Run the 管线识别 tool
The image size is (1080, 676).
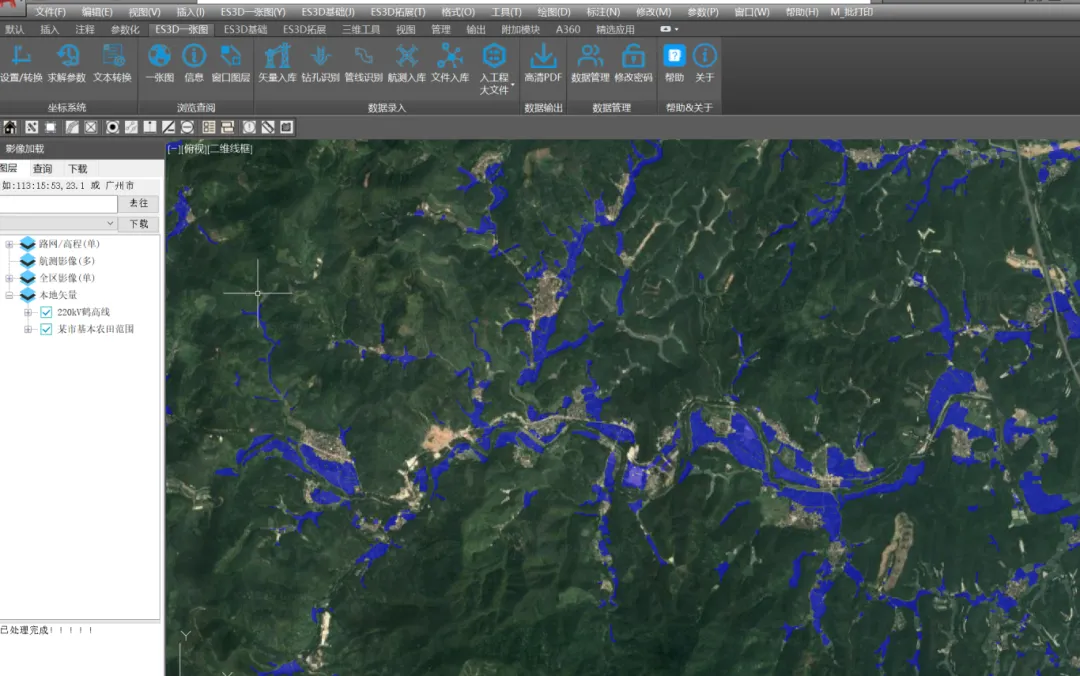point(363,63)
